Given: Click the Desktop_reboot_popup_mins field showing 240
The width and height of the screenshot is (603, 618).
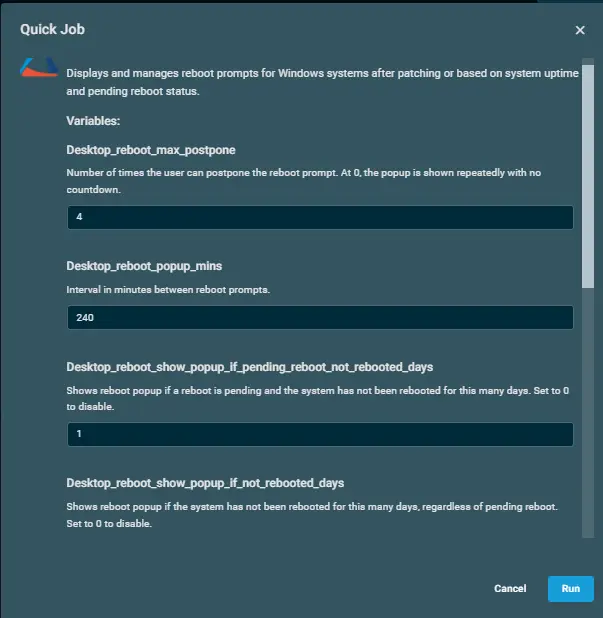Looking at the screenshot, I should point(320,318).
